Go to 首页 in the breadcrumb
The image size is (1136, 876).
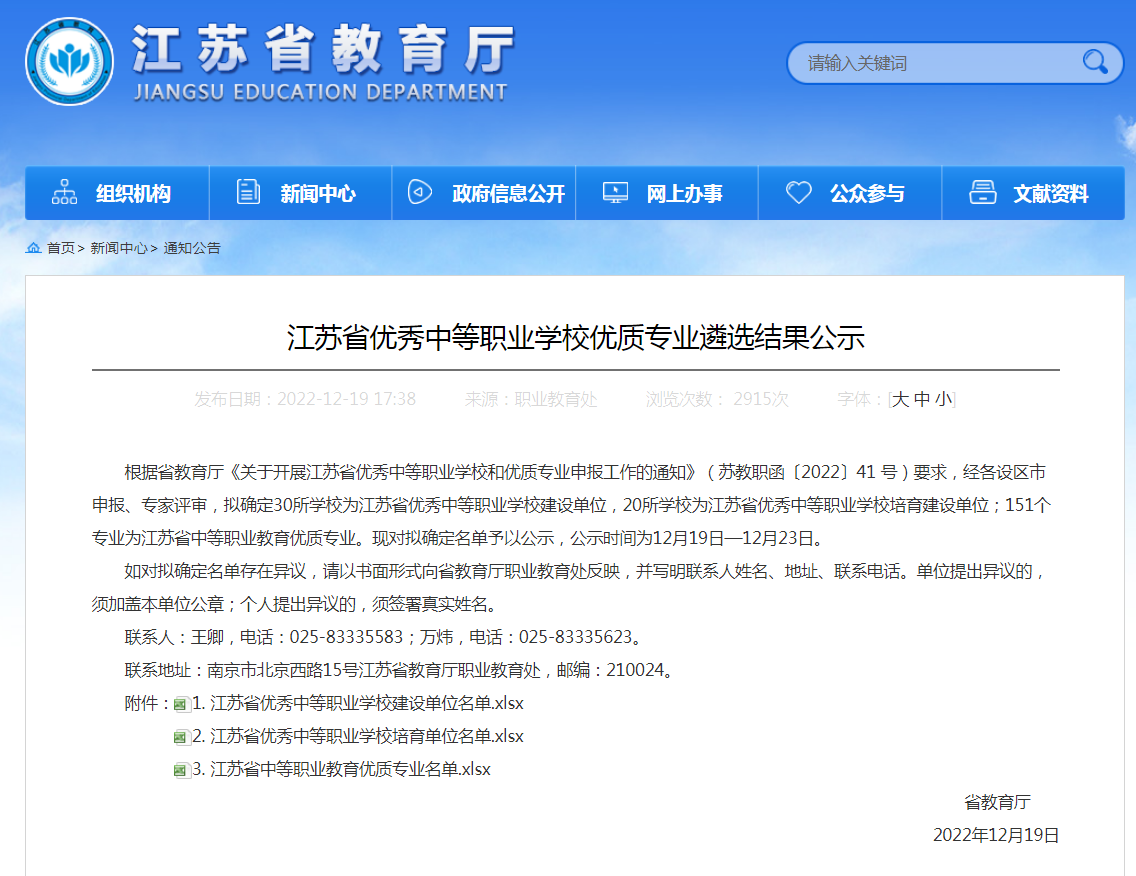pyautogui.click(x=61, y=248)
